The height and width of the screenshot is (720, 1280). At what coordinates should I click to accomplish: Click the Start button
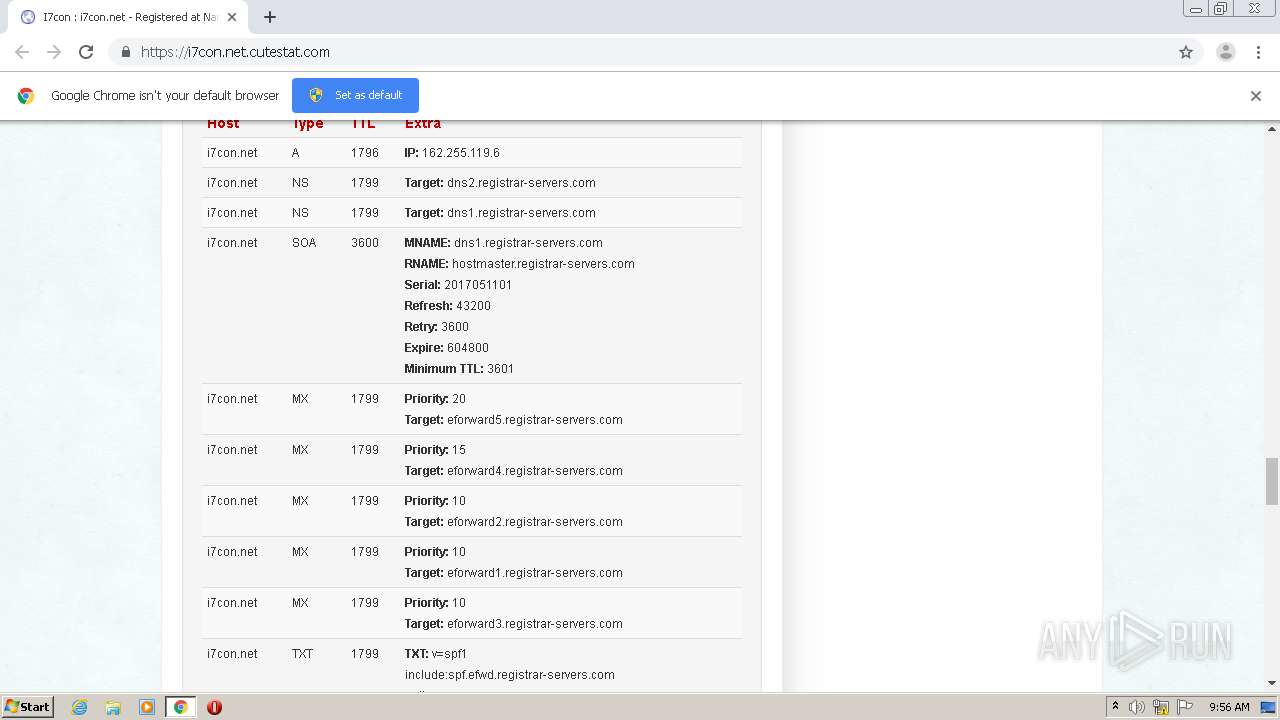point(27,707)
